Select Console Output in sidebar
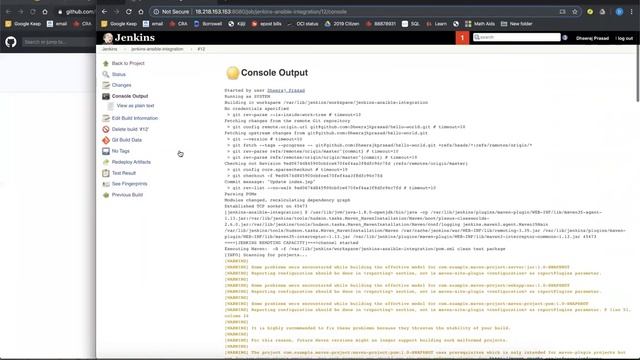Viewport: 640px width, 360px height. 130,96
